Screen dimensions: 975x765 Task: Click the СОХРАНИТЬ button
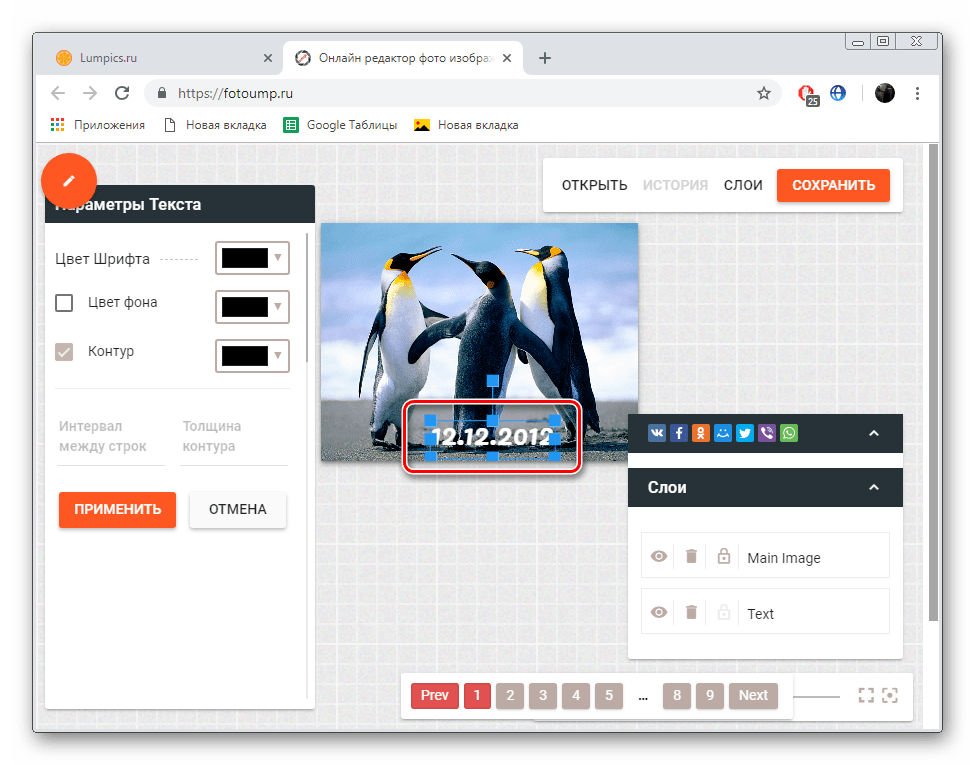(x=833, y=185)
